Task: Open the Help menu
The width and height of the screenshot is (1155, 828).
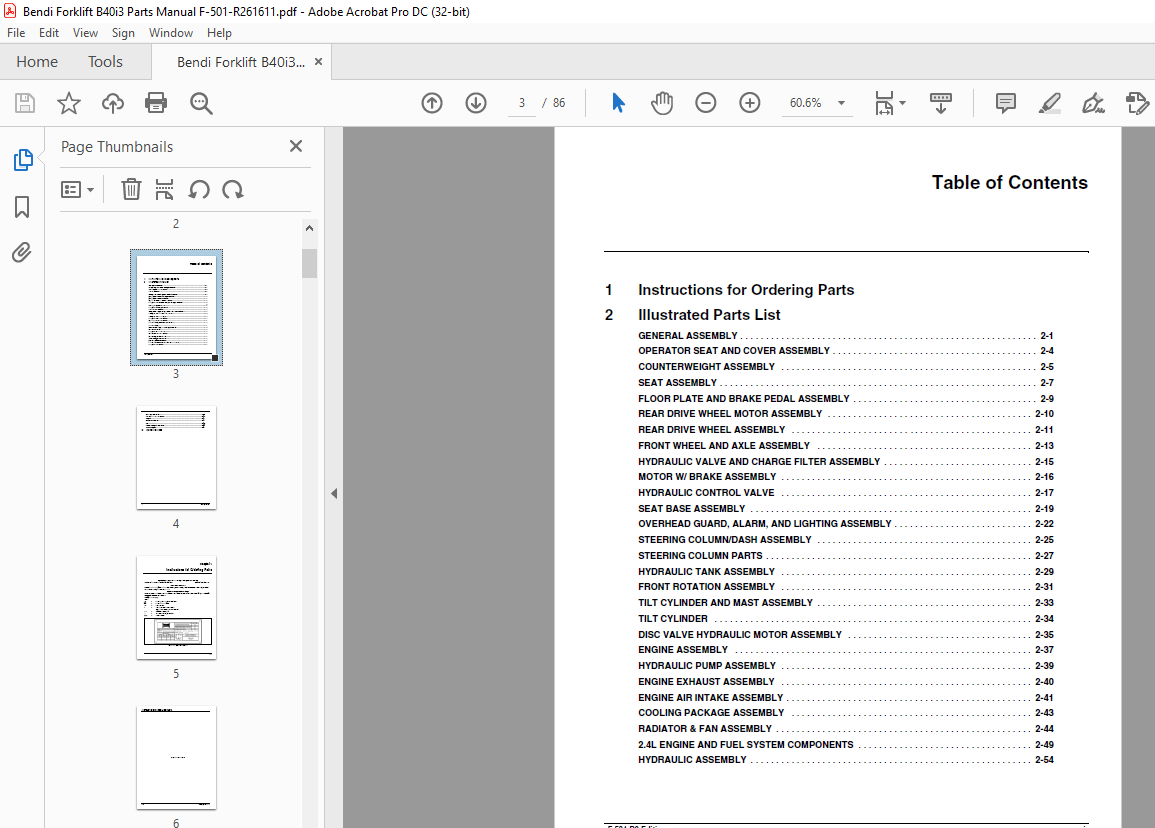Action: [219, 32]
